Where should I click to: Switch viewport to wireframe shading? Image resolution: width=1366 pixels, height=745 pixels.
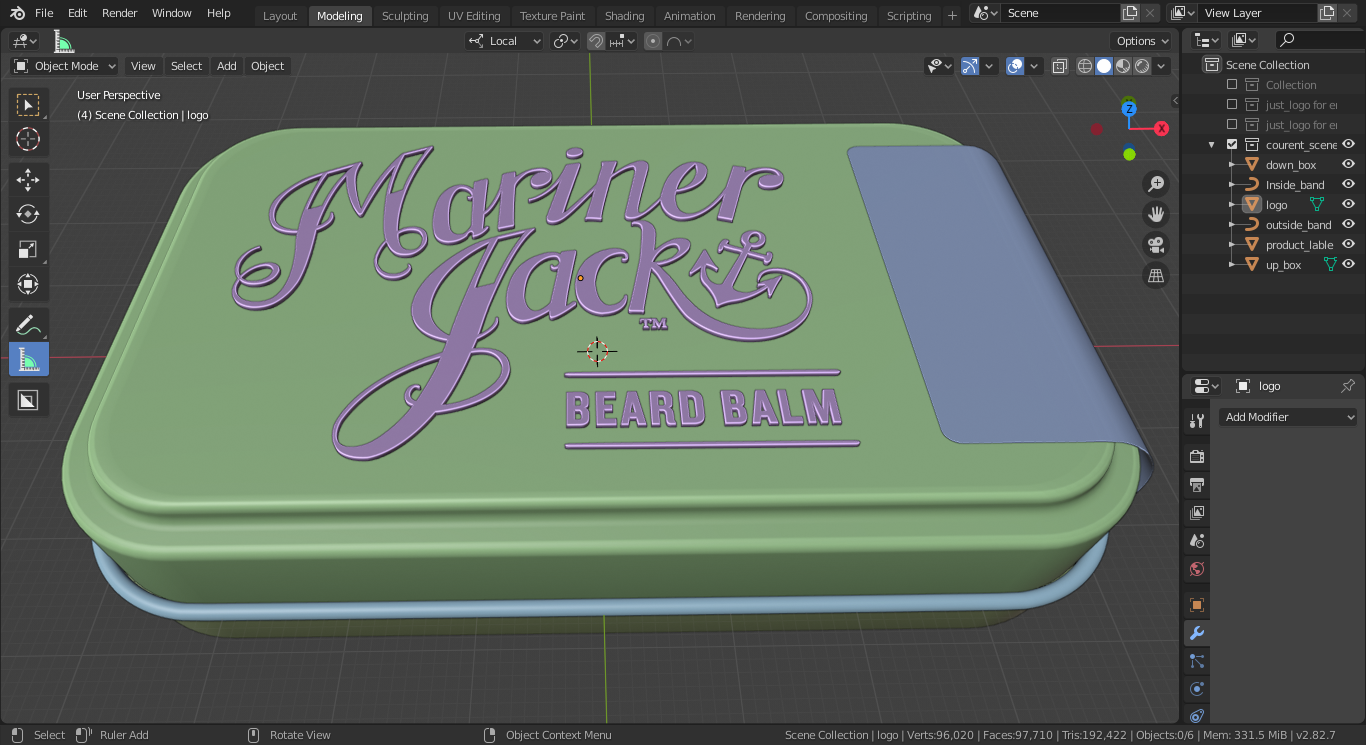1085,66
